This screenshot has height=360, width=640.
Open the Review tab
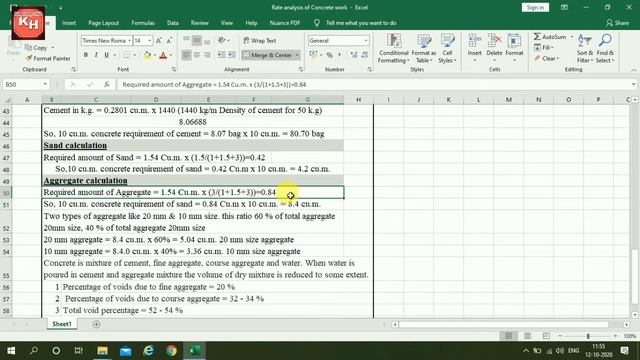pyautogui.click(x=200, y=23)
